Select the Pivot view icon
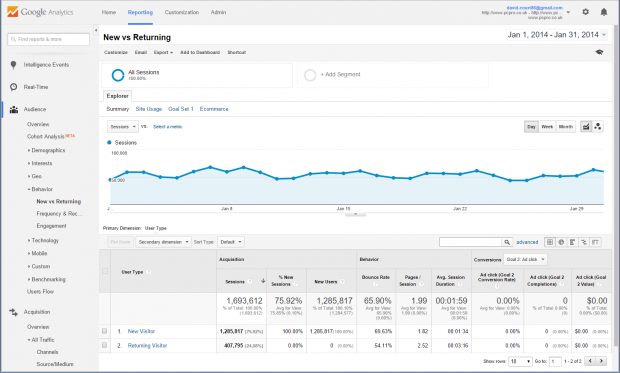Image resolution: width=620 pixels, height=373 pixels. point(595,242)
